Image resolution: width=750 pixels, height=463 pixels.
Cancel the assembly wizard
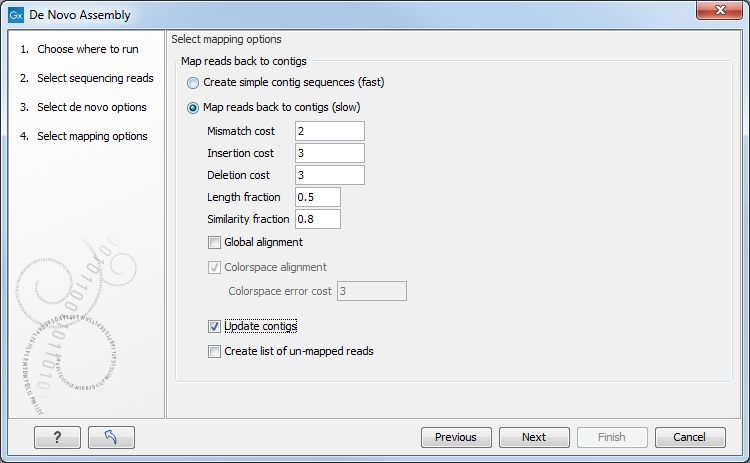[x=690, y=437]
